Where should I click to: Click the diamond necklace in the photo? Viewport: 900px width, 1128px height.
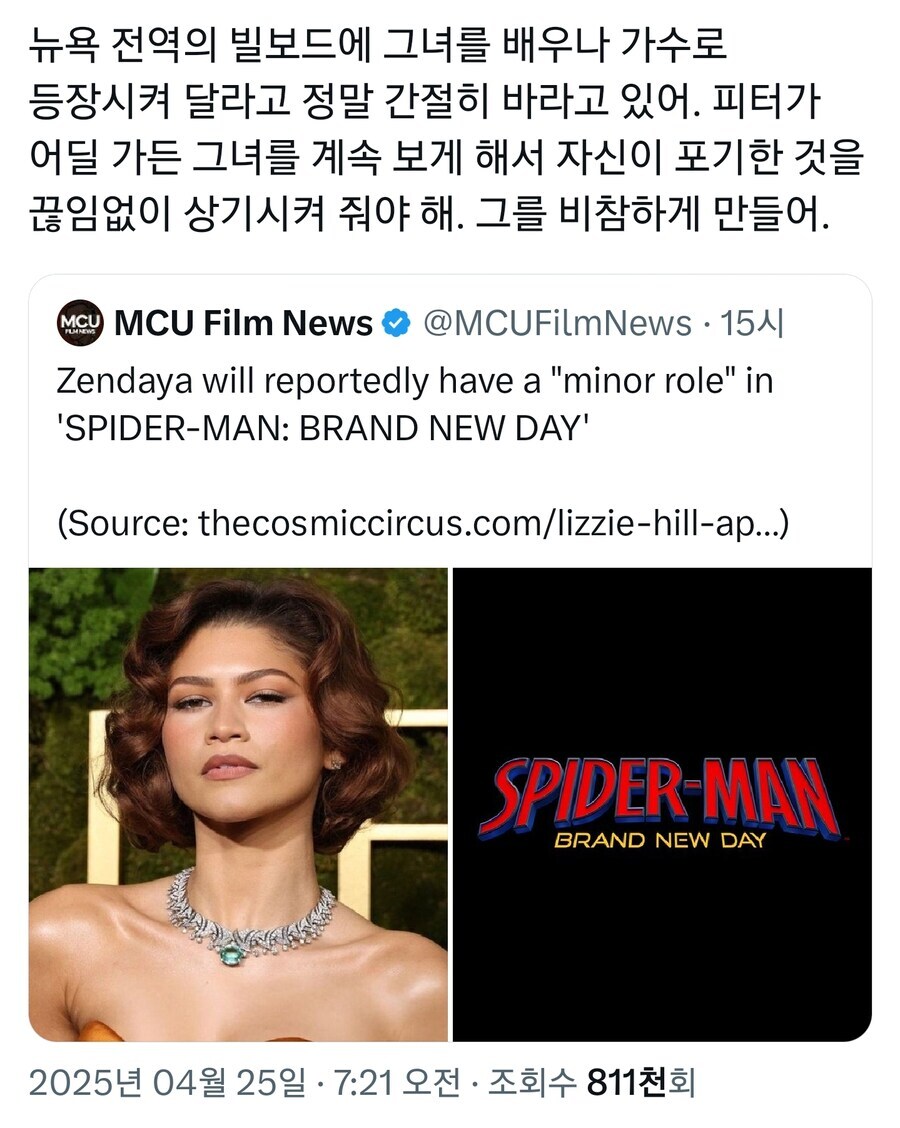pyautogui.click(x=250, y=915)
